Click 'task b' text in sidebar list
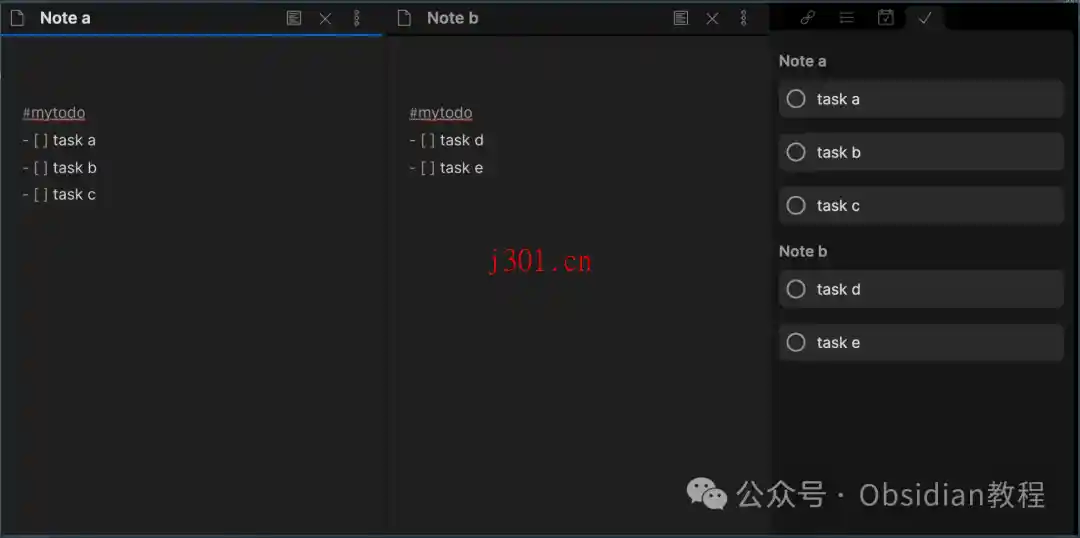This screenshot has height=538, width=1080. (x=839, y=152)
